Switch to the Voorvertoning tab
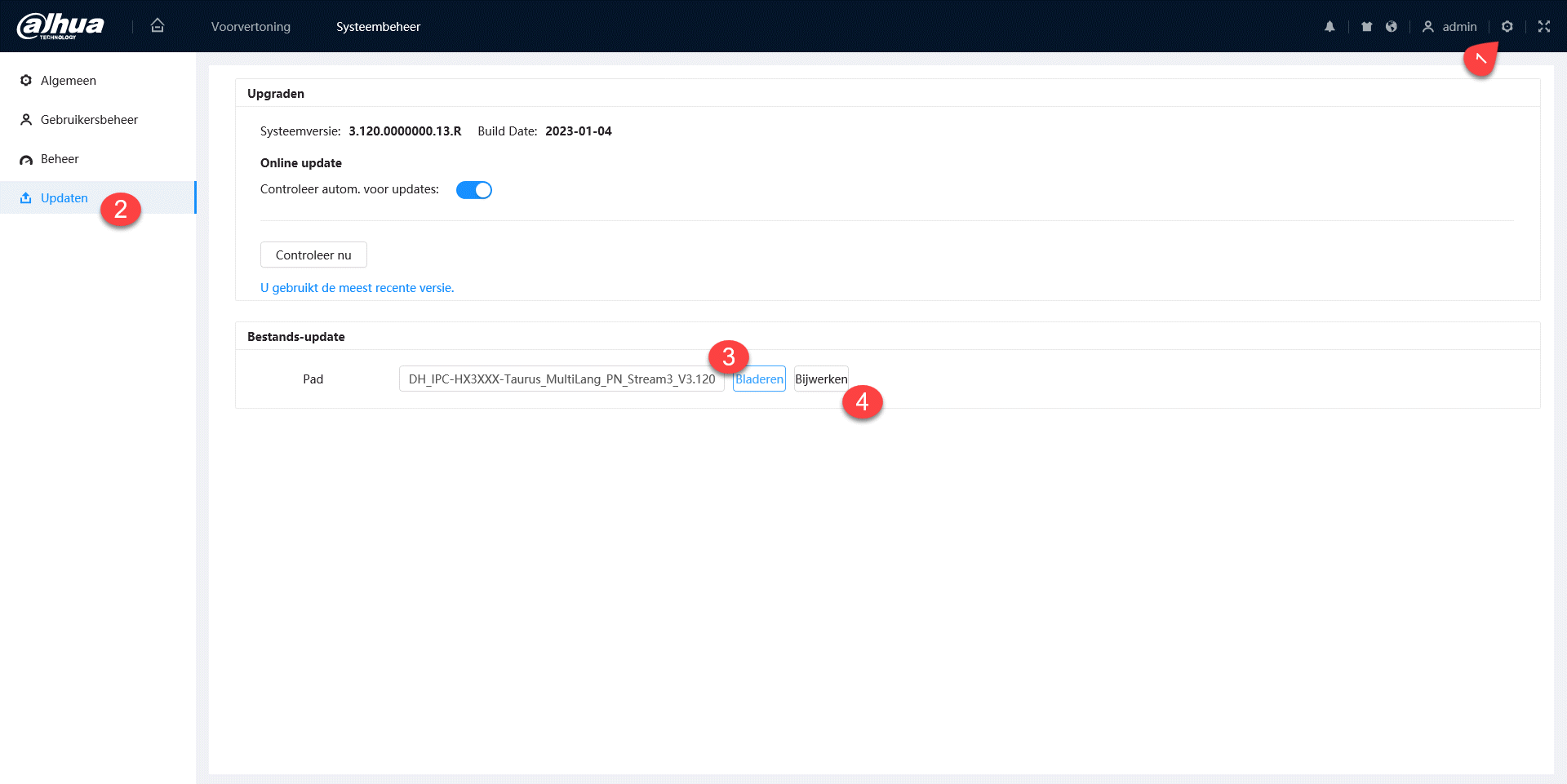The image size is (1567, 784). pos(251,27)
